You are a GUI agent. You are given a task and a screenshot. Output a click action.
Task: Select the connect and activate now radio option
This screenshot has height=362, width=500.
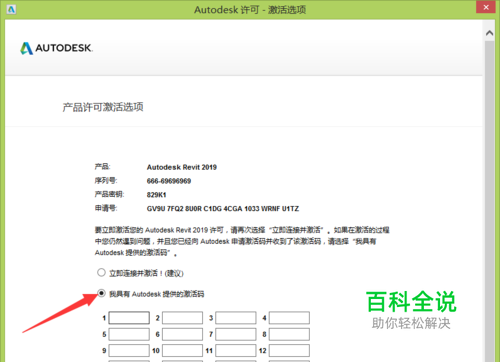101,273
